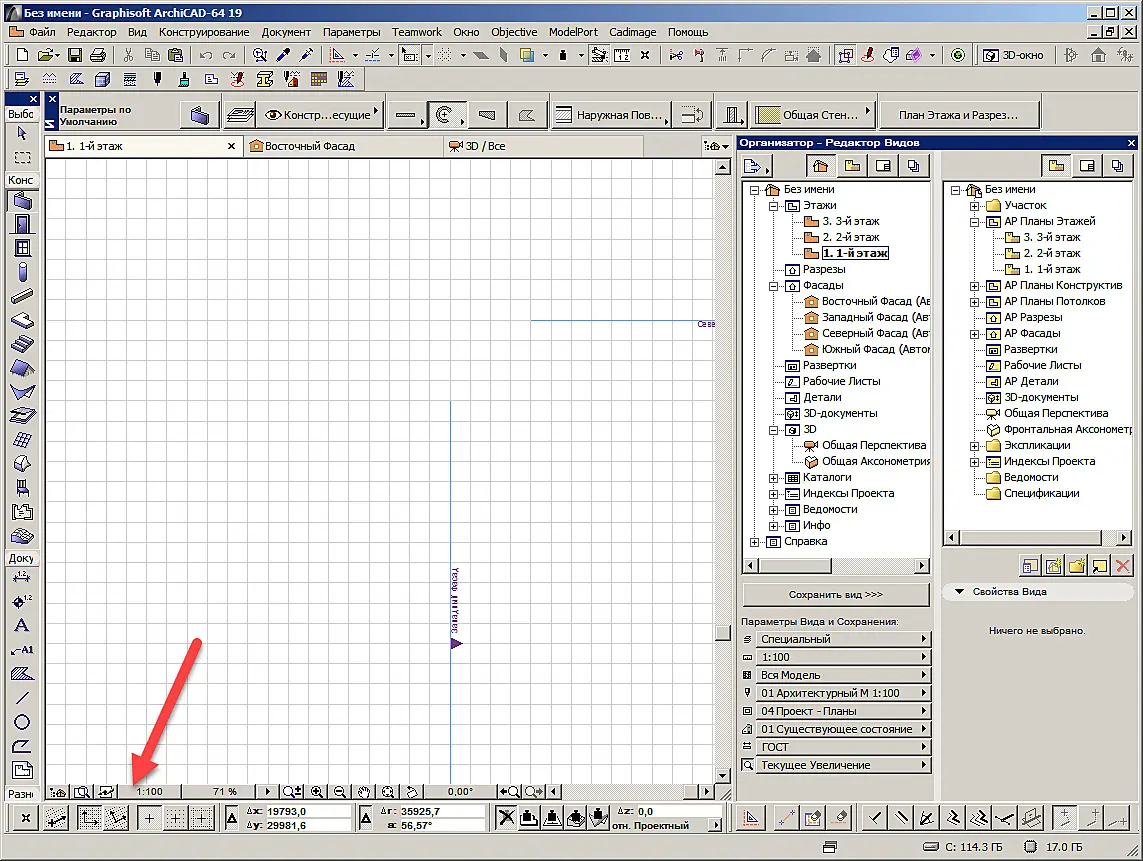The image size is (1143, 861).
Task: Collapse the Фасады tree node
Action: [x=773, y=286]
